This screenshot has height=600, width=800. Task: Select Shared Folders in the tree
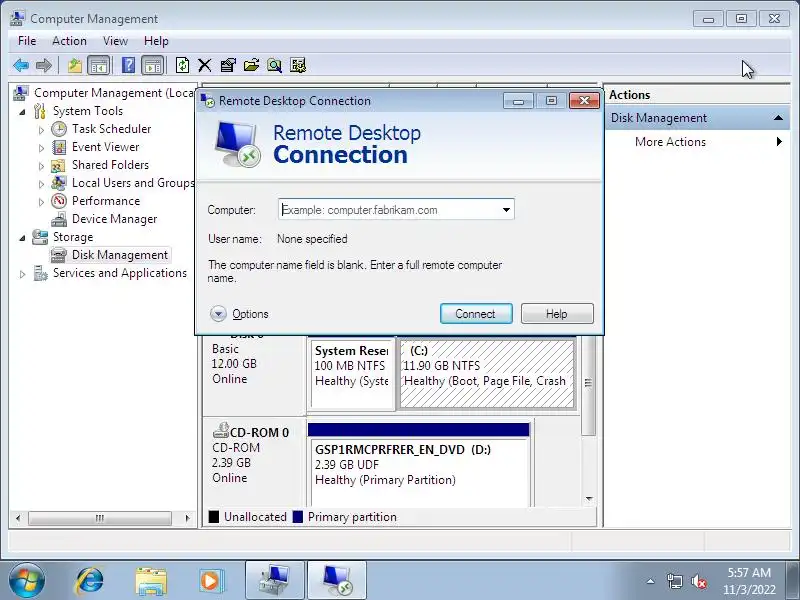click(x=110, y=165)
